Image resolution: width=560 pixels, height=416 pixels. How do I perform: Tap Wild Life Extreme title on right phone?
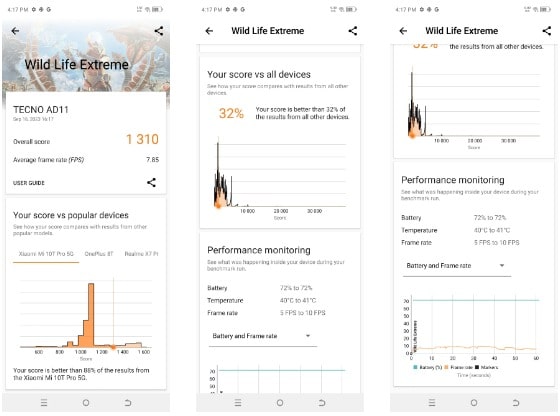click(461, 31)
